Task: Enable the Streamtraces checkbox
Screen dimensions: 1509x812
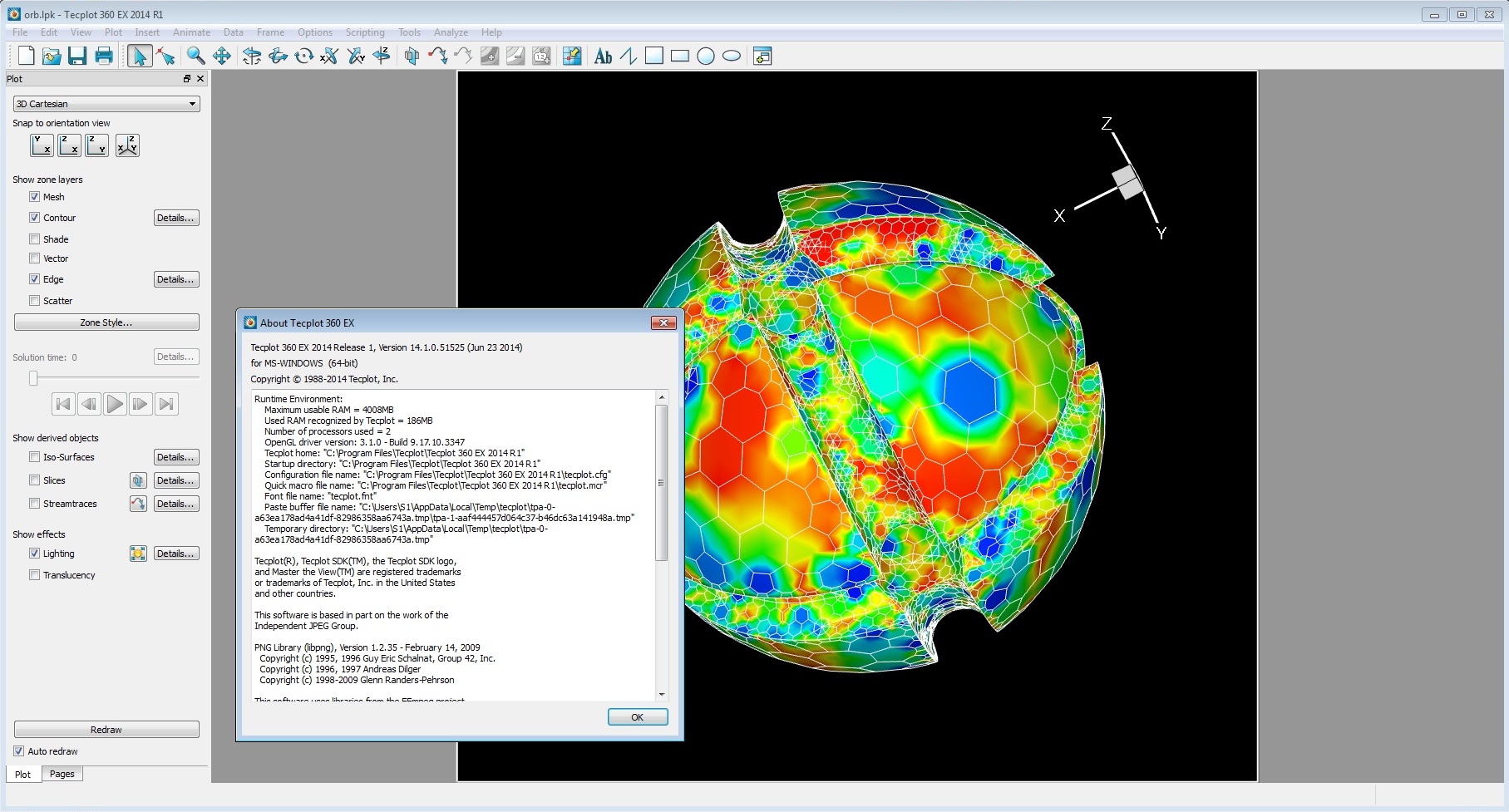Action: pos(34,504)
